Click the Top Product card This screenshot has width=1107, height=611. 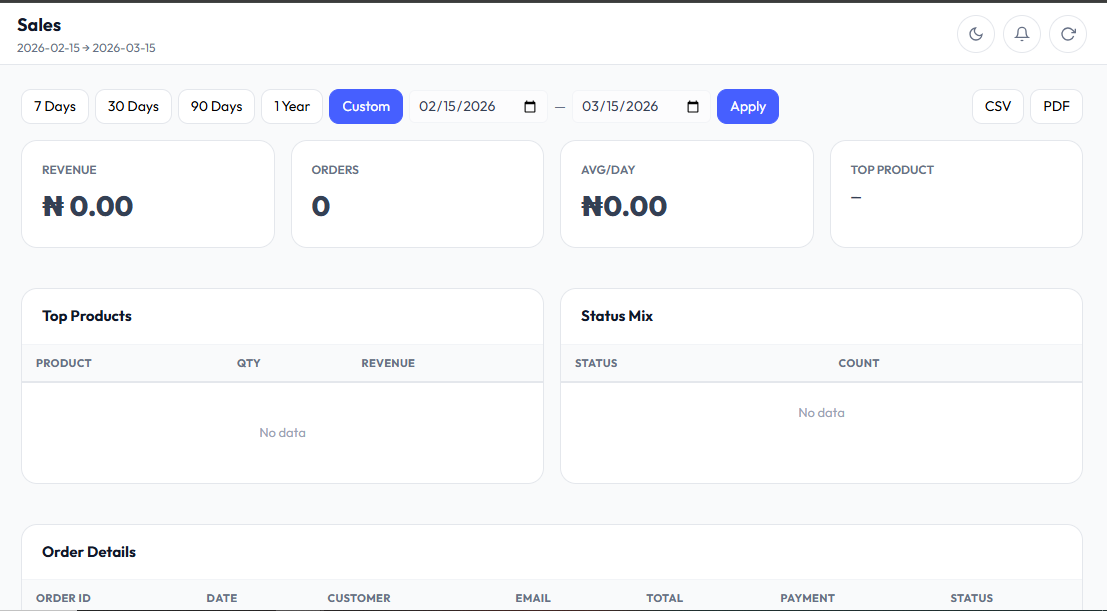click(x=956, y=194)
